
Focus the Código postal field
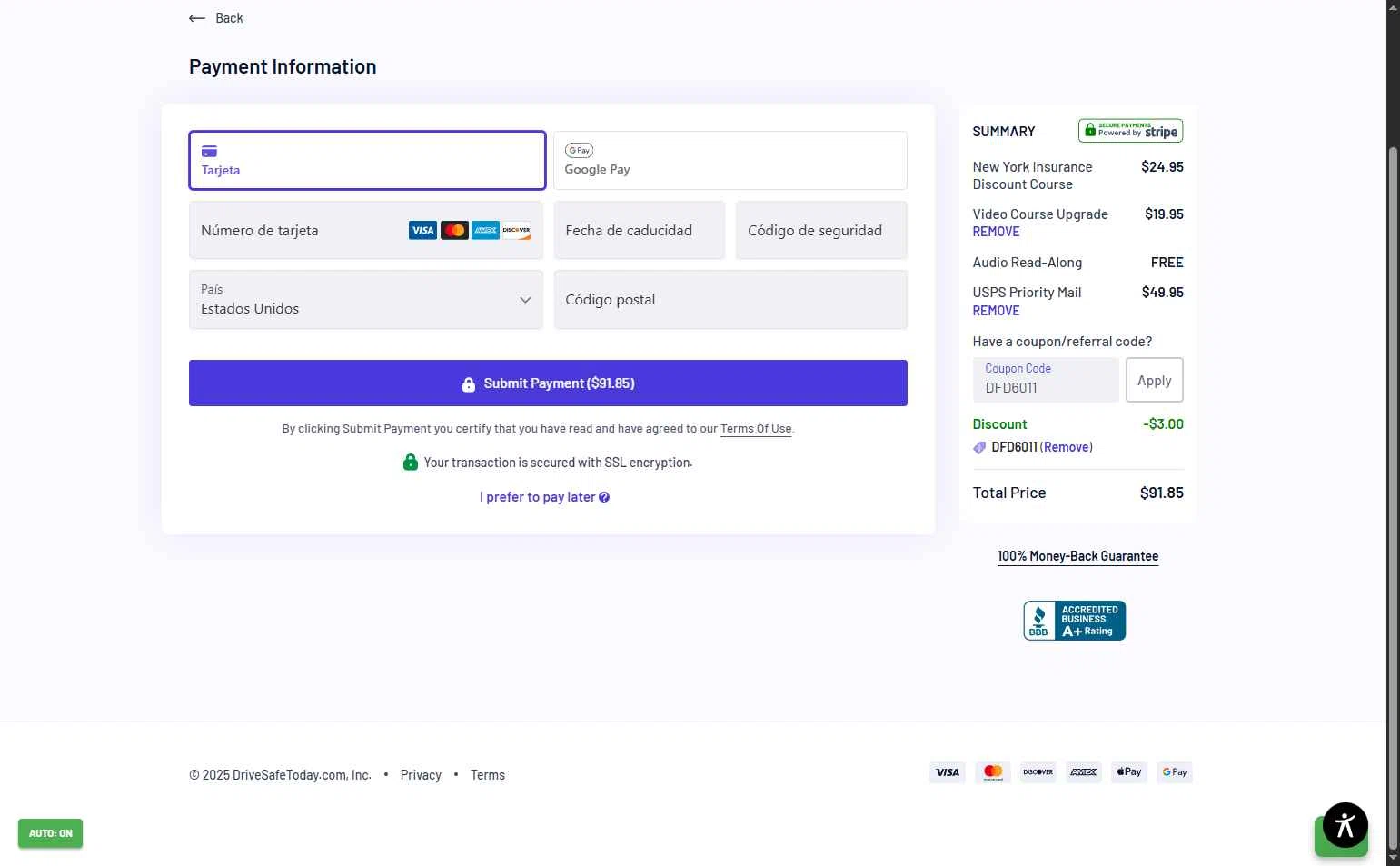coord(730,300)
